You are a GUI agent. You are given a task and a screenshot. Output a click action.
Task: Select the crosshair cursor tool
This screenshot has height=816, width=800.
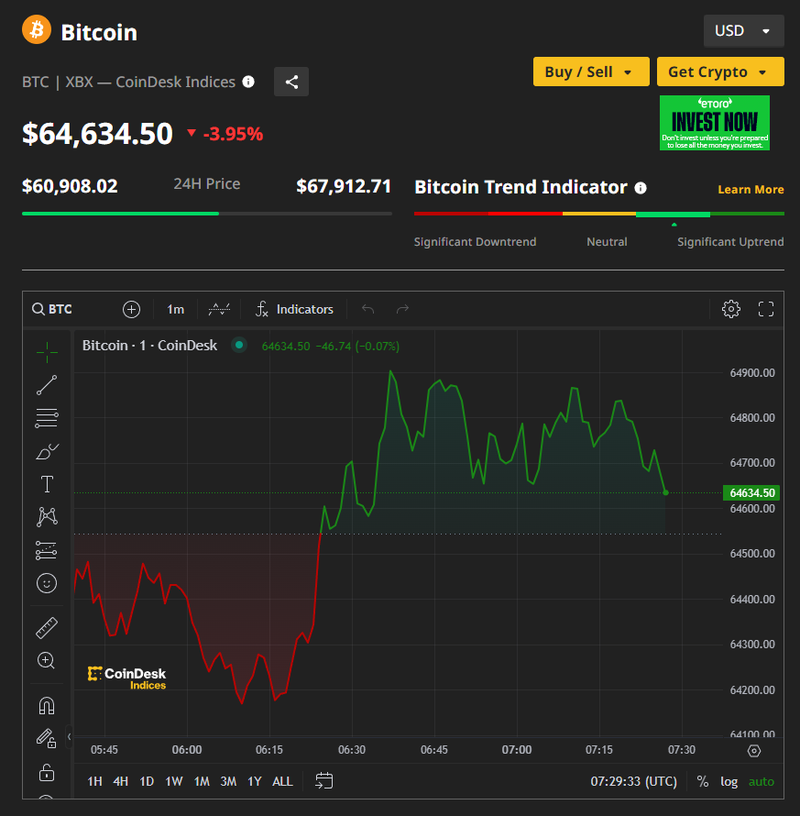pyautogui.click(x=47, y=351)
